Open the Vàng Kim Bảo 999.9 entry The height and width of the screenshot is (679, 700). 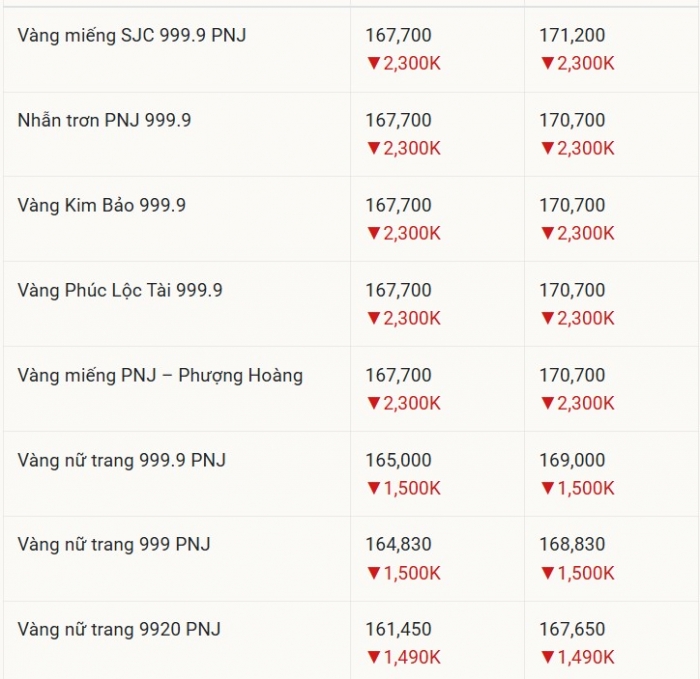(102, 206)
